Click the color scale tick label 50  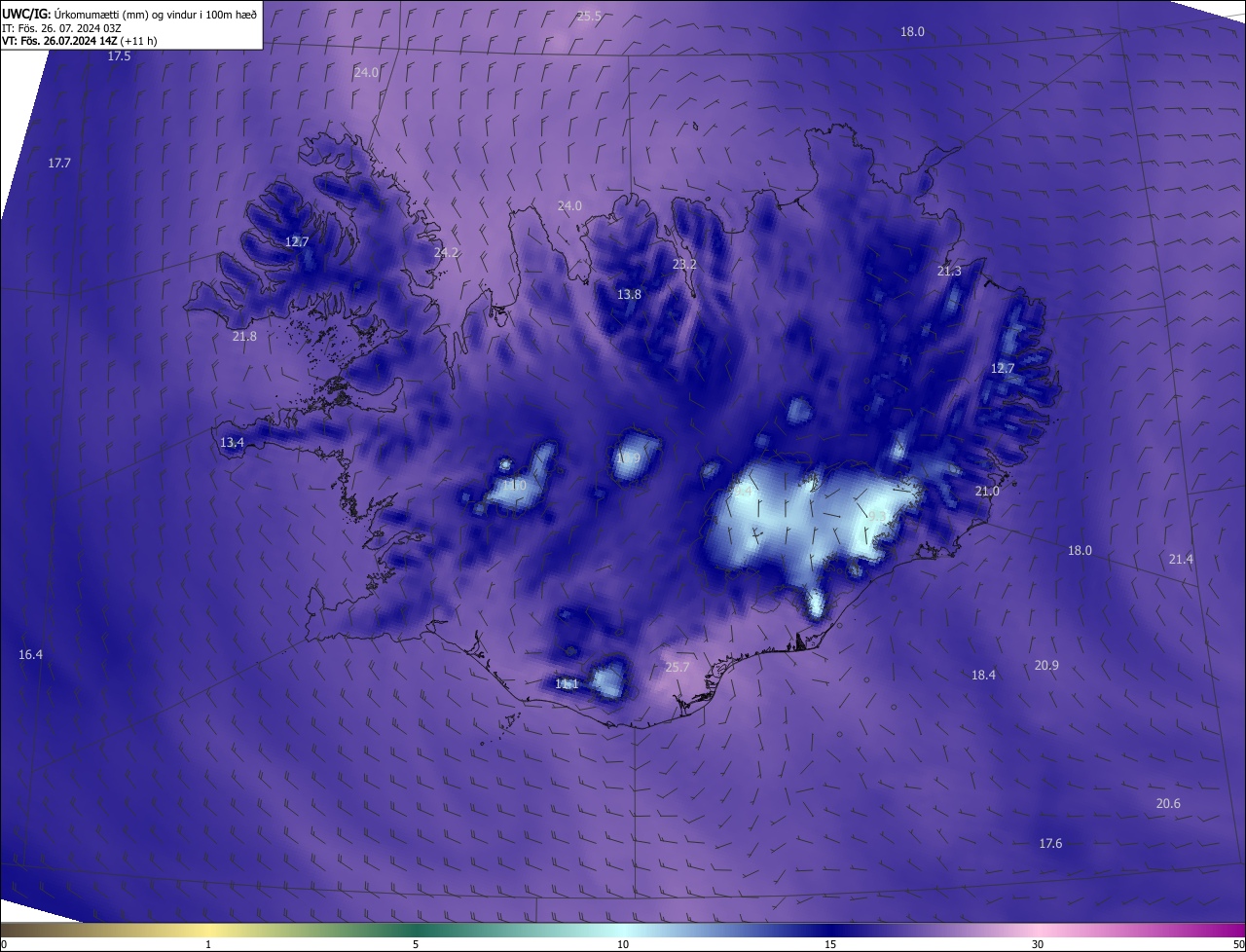[x=1238, y=944]
